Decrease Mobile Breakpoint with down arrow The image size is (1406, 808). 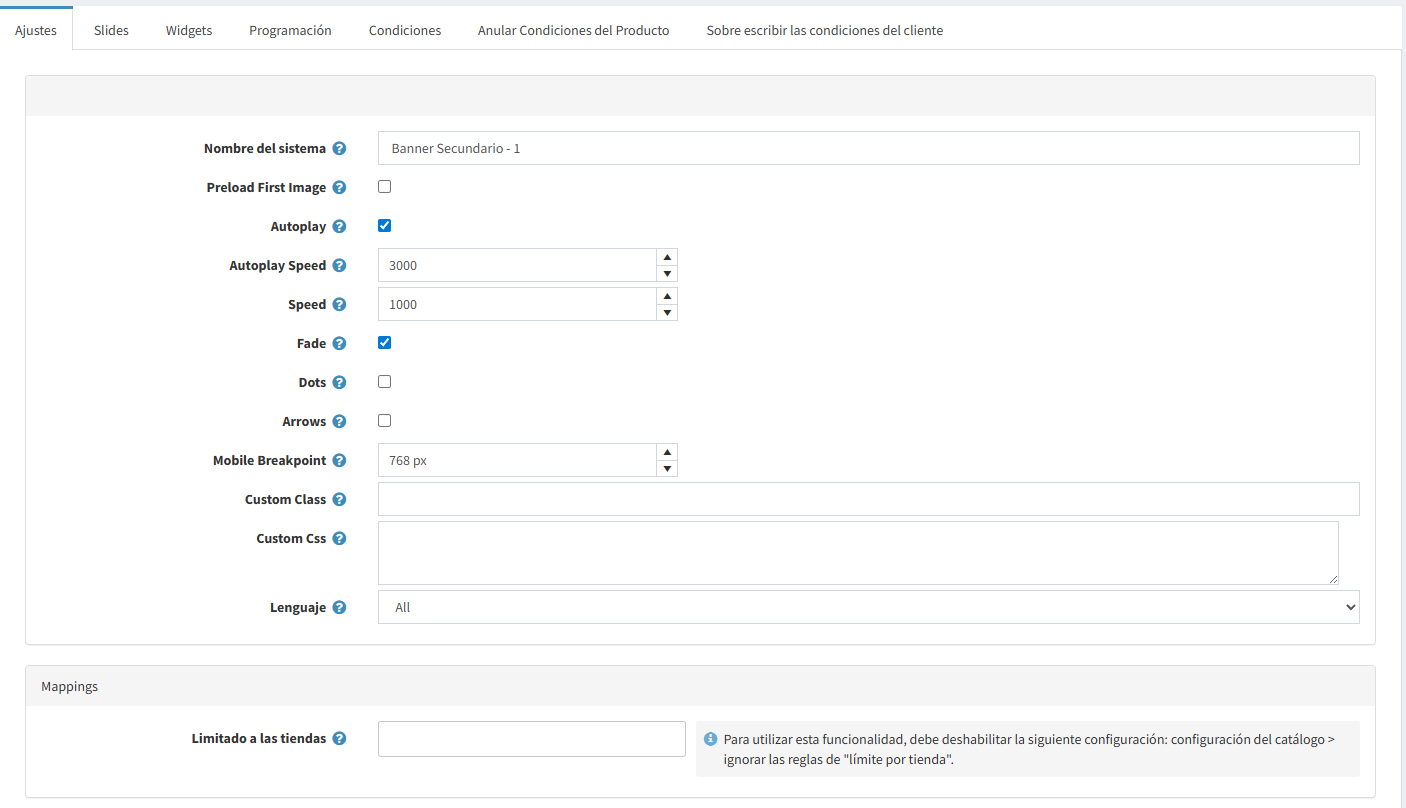(667, 469)
